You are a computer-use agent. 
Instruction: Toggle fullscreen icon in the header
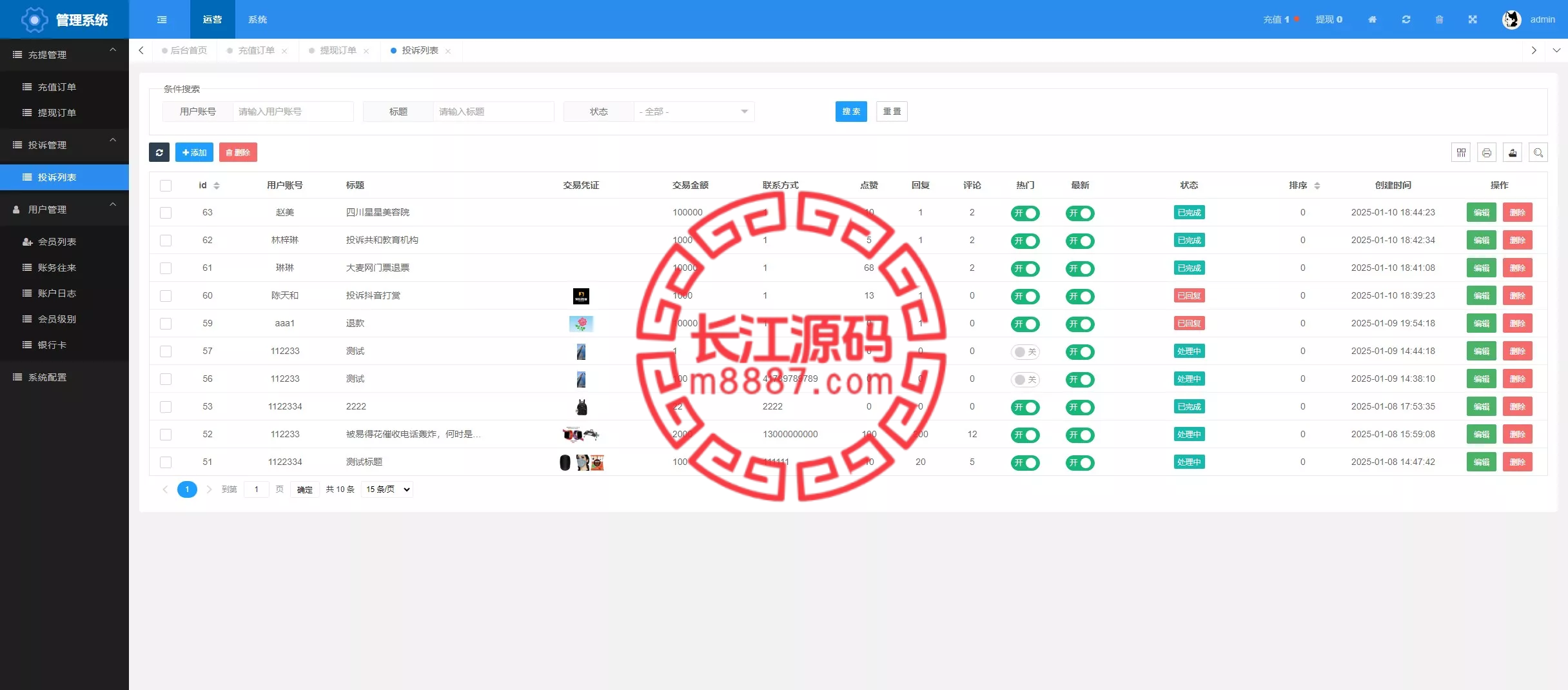[x=1473, y=19]
